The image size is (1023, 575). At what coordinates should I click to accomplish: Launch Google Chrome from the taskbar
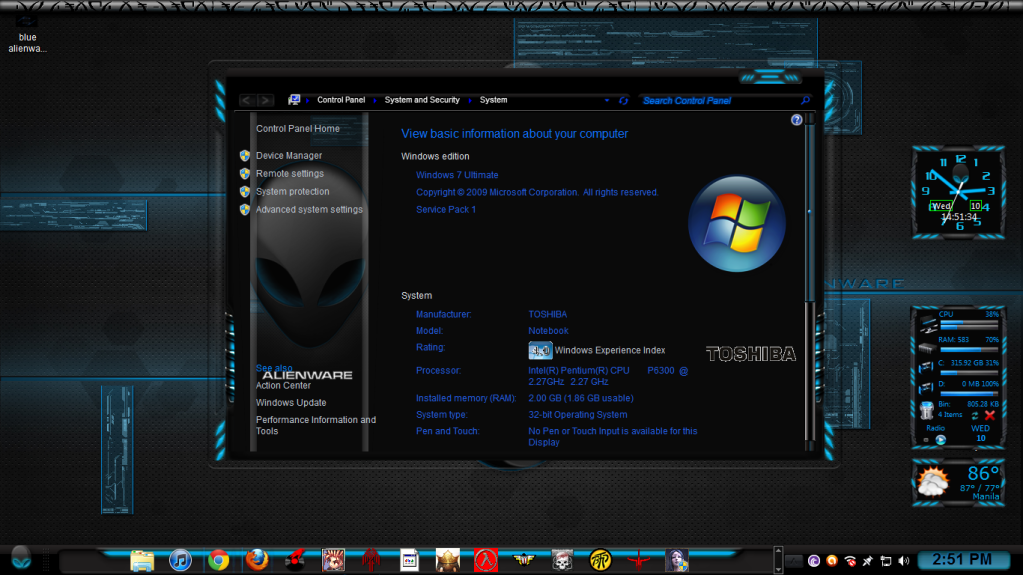click(219, 561)
